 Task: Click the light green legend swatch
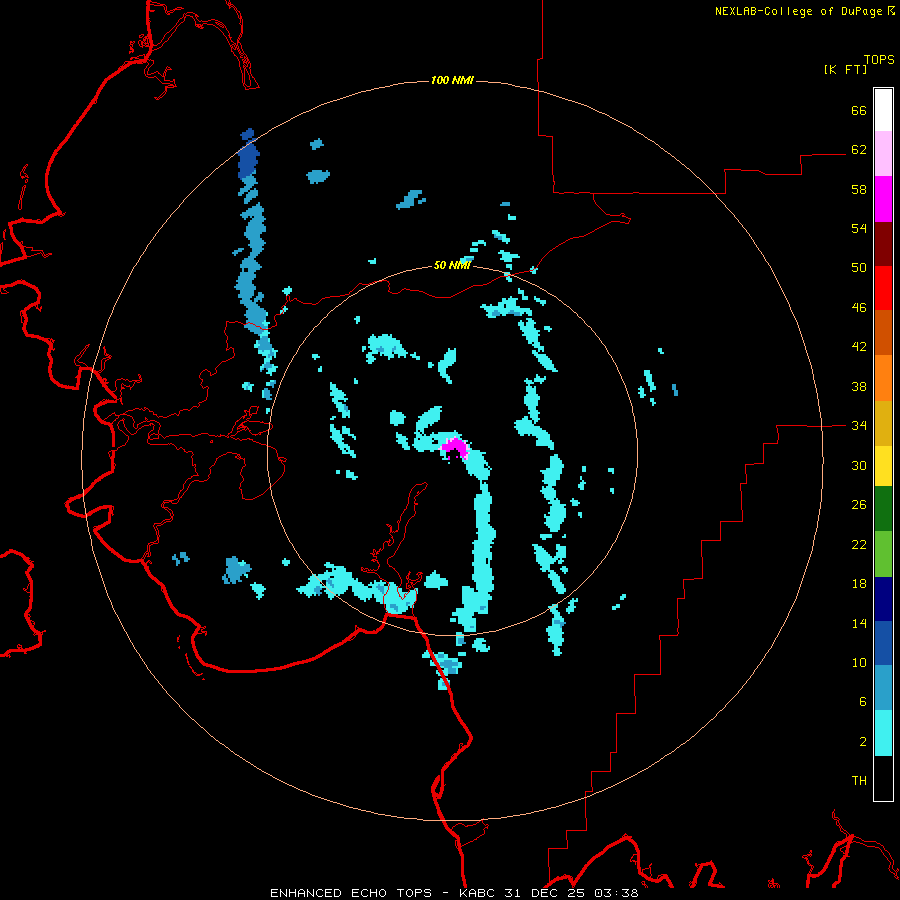click(883, 554)
